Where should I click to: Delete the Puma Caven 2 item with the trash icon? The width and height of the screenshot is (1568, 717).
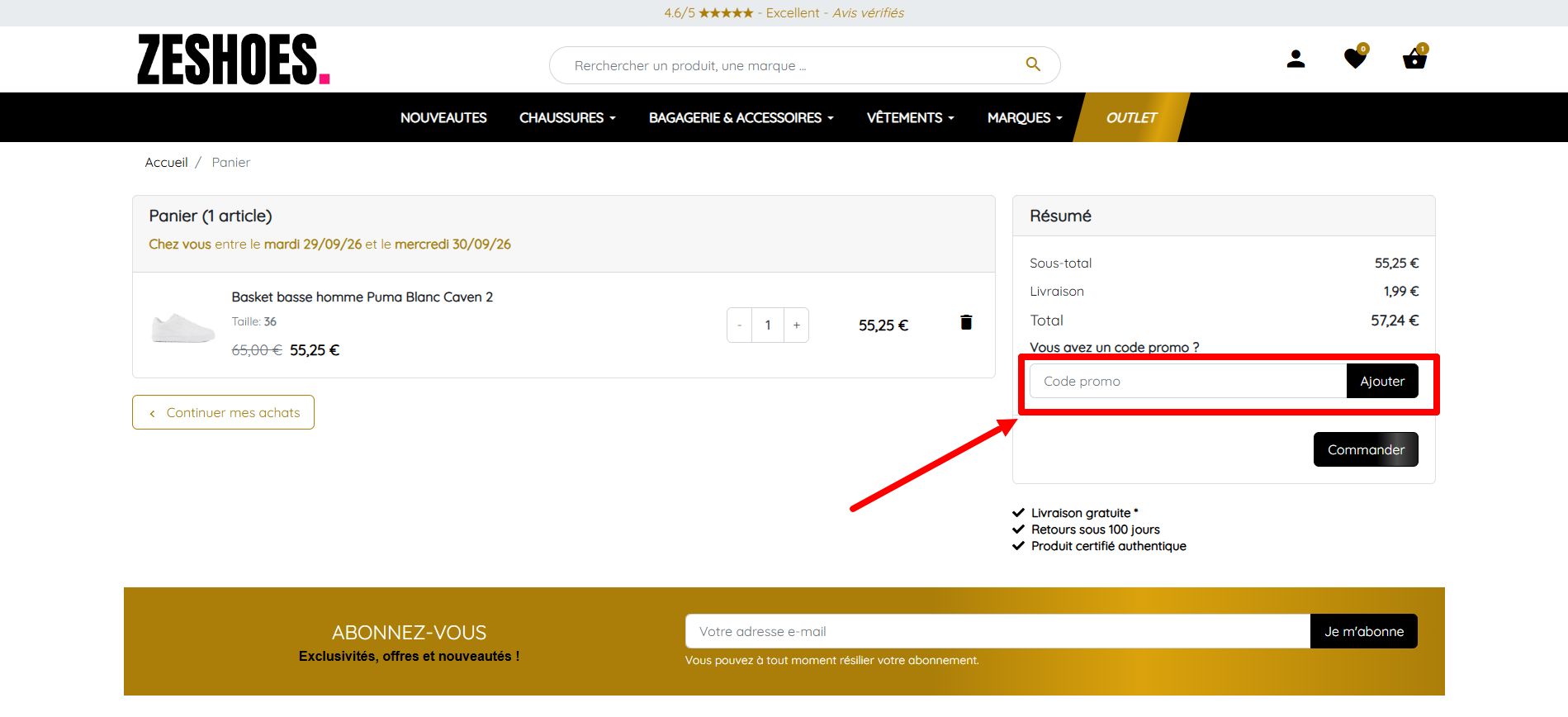coord(966,322)
